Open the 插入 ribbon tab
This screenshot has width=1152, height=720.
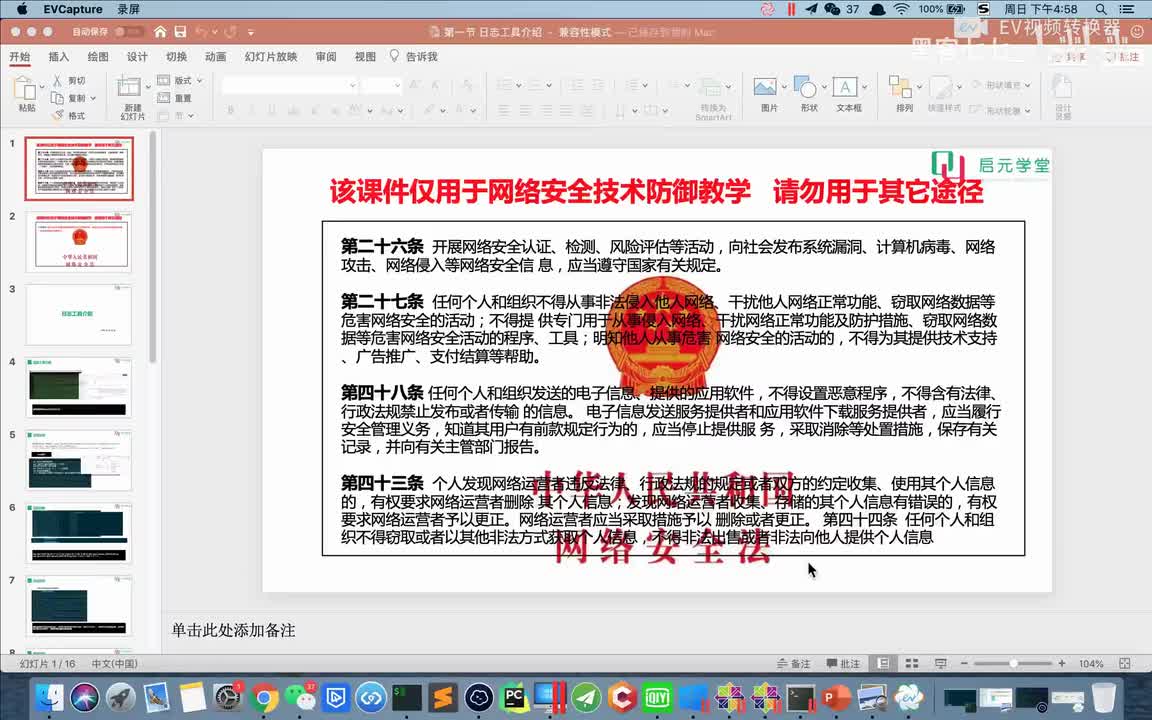pyautogui.click(x=59, y=57)
